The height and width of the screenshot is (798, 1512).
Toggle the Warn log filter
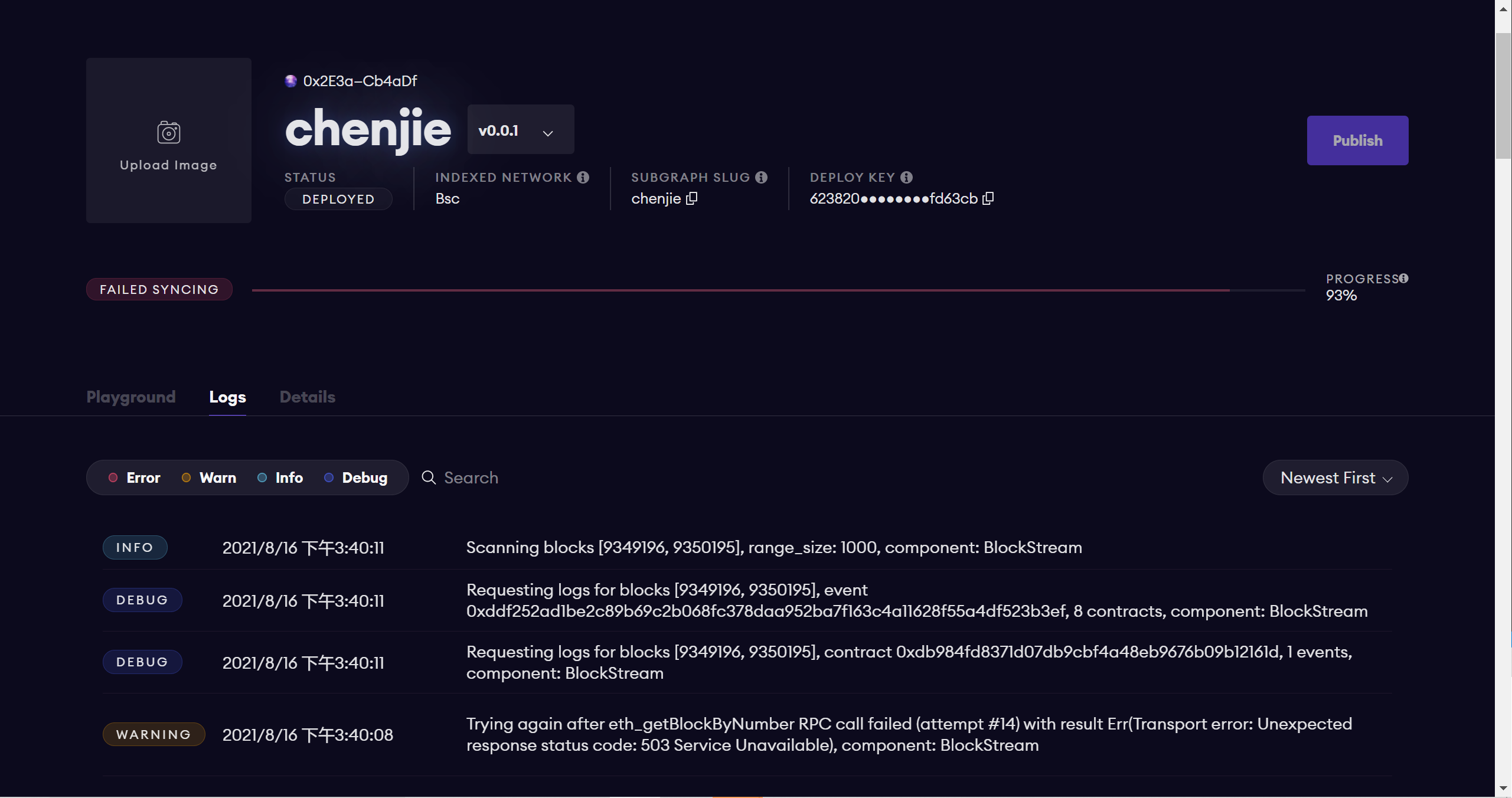click(x=208, y=478)
